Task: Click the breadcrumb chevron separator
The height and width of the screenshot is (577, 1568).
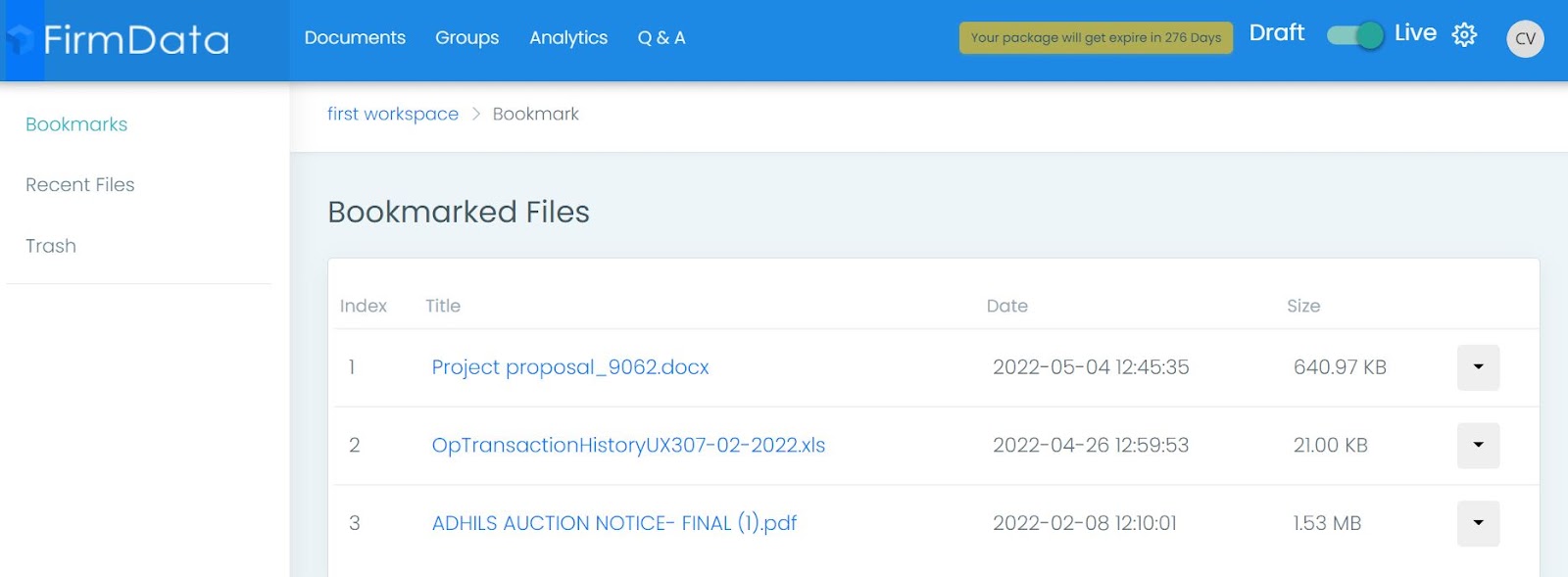Action: pyautogui.click(x=476, y=115)
